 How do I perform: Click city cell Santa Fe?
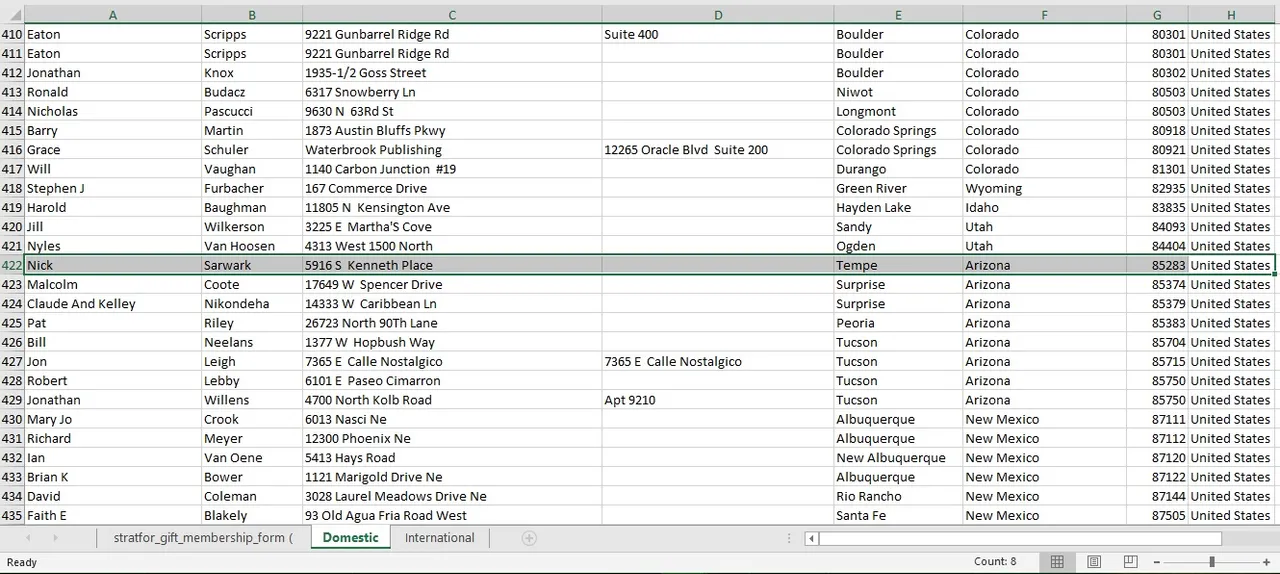(x=898, y=515)
